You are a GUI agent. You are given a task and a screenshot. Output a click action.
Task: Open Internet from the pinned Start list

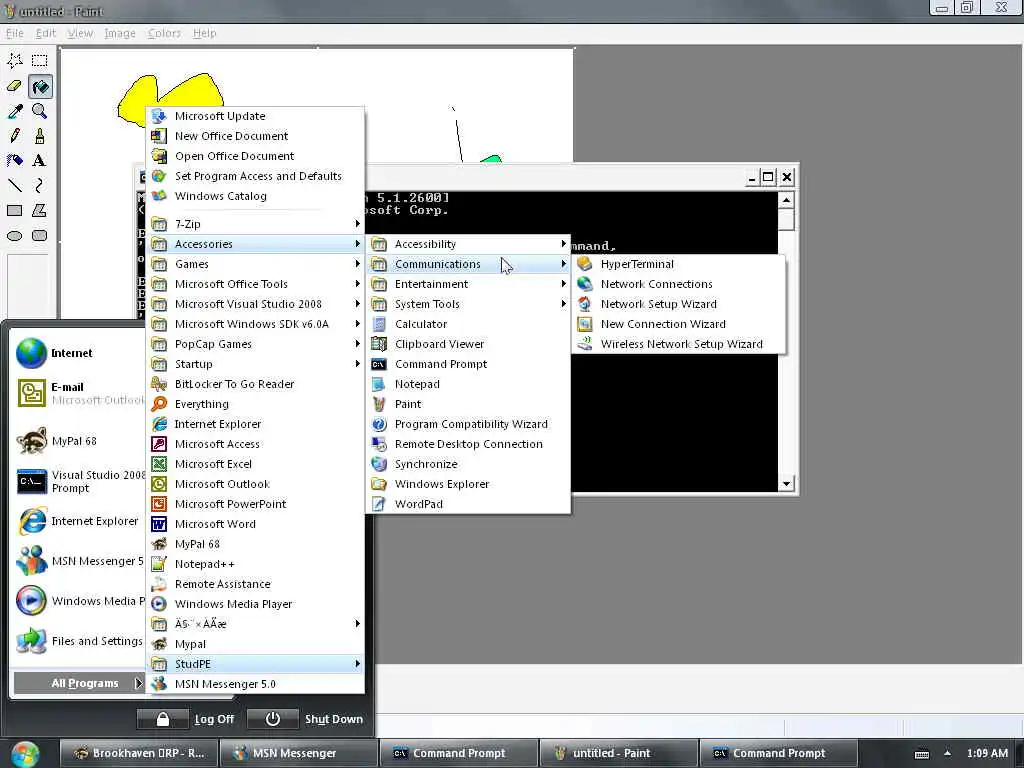click(x=78, y=353)
